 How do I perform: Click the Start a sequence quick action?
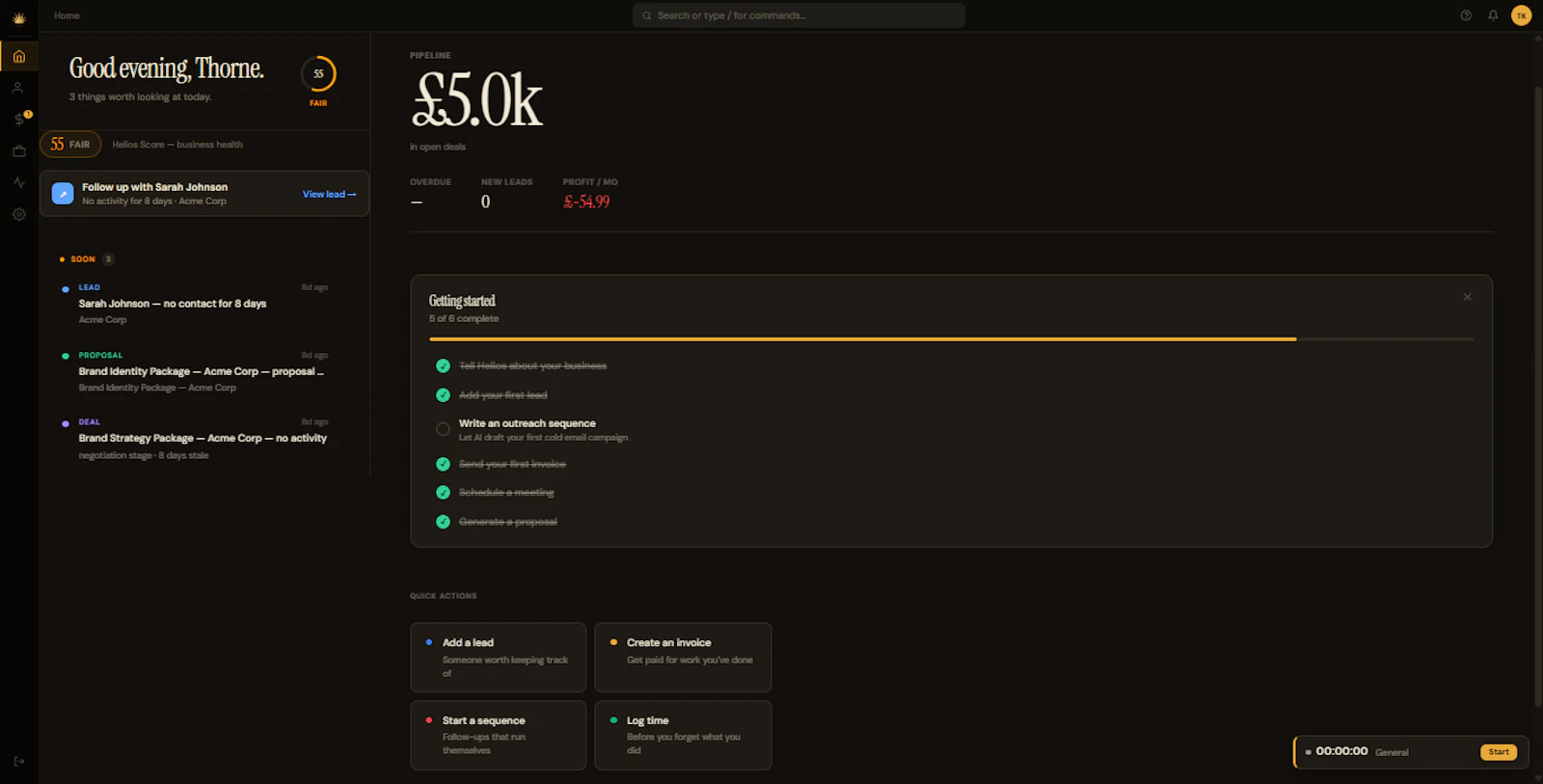(498, 736)
